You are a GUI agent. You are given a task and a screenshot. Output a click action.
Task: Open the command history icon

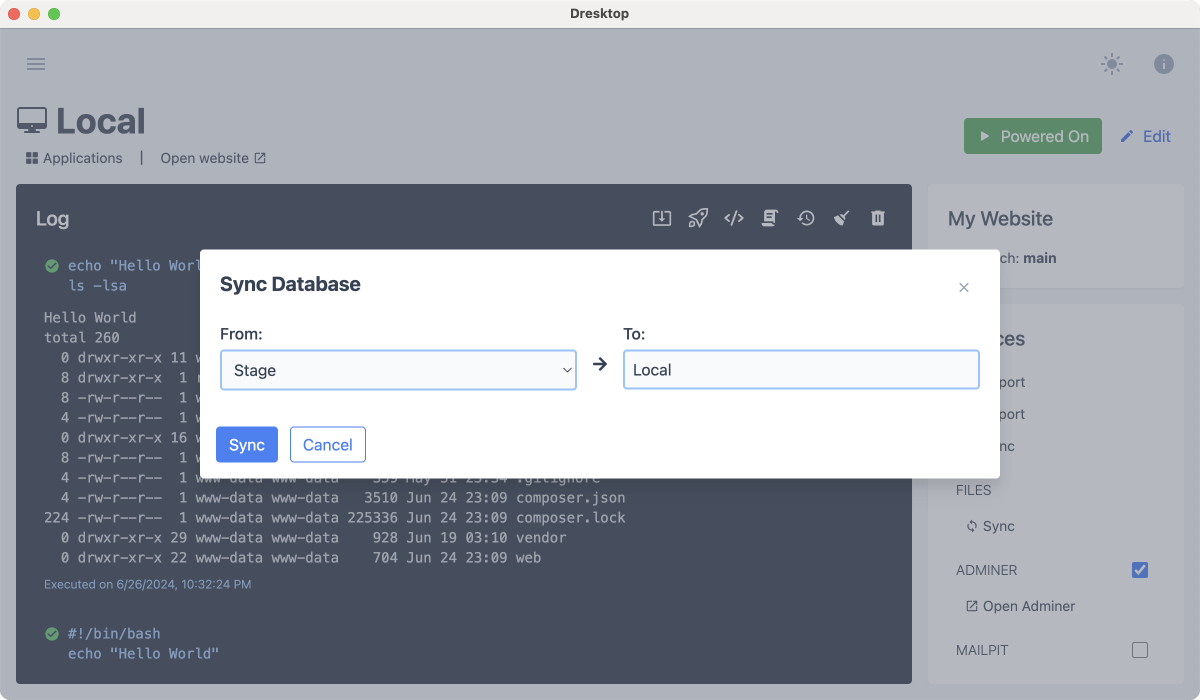point(805,217)
